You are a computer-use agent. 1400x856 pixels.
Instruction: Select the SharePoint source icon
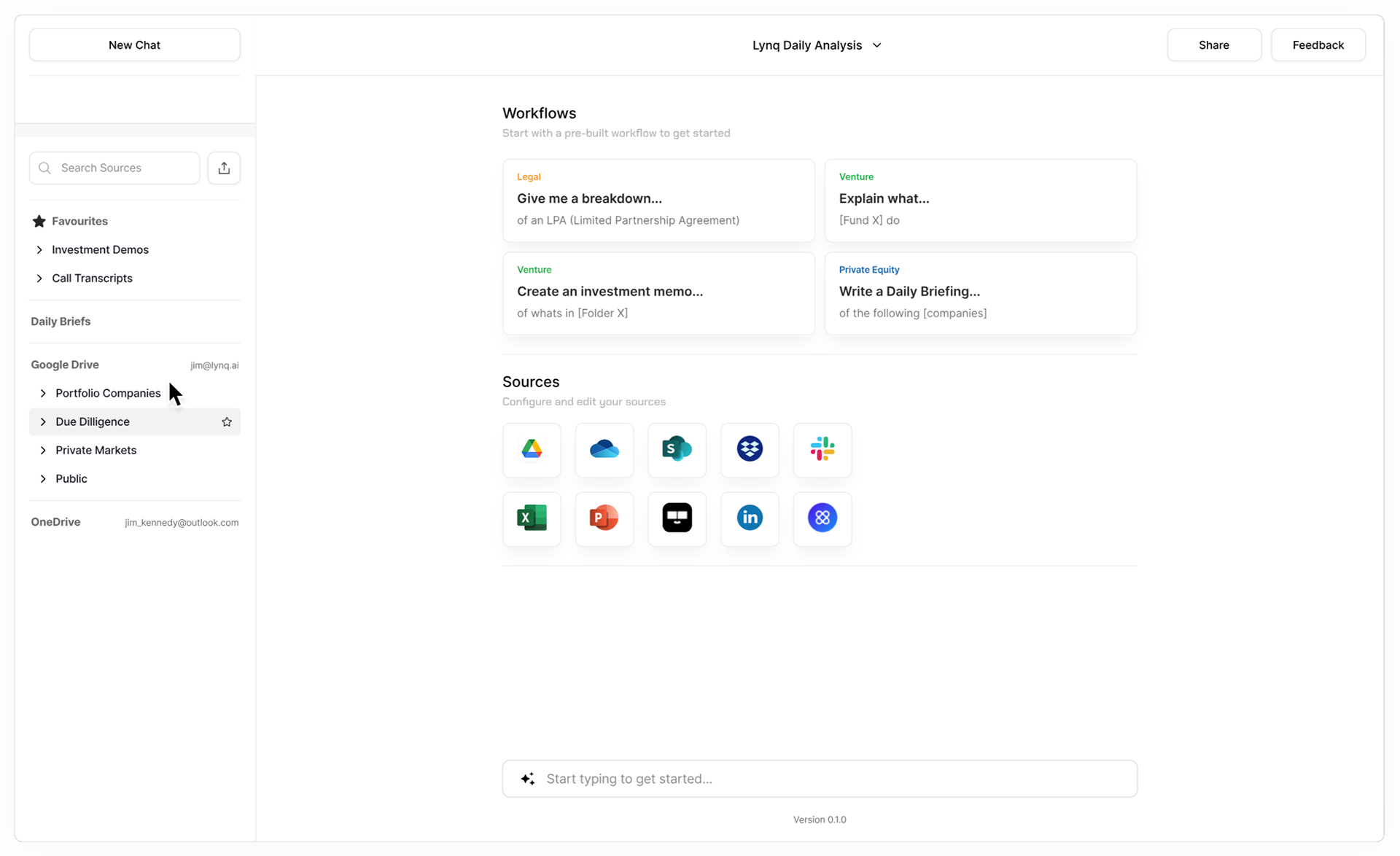coord(677,449)
